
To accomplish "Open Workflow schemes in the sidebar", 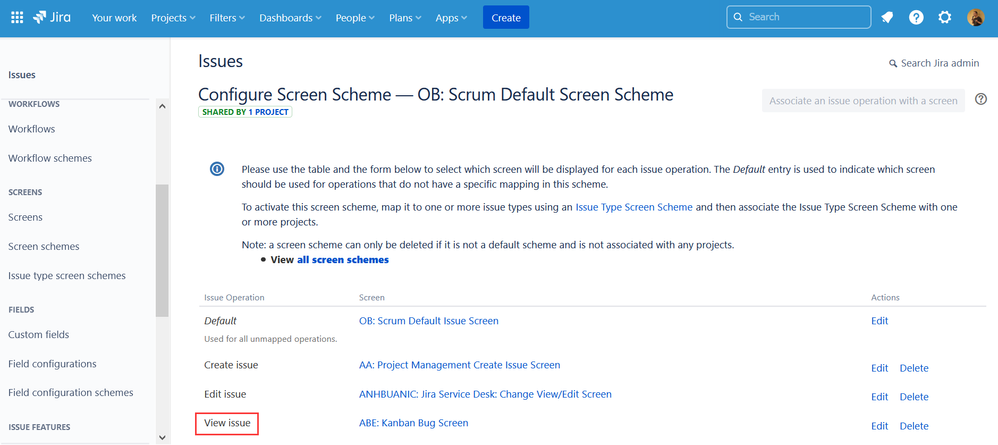I will [50, 158].
